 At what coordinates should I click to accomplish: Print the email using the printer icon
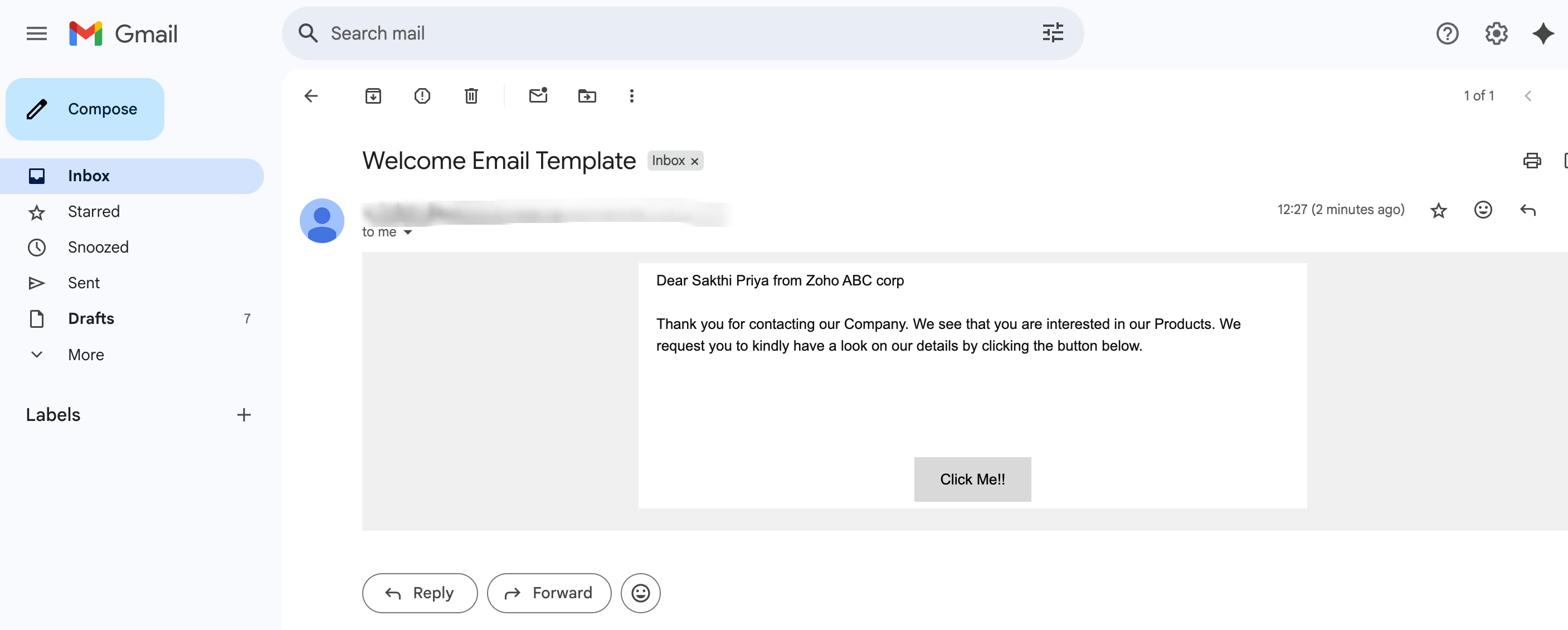(x=1532, y=160)
